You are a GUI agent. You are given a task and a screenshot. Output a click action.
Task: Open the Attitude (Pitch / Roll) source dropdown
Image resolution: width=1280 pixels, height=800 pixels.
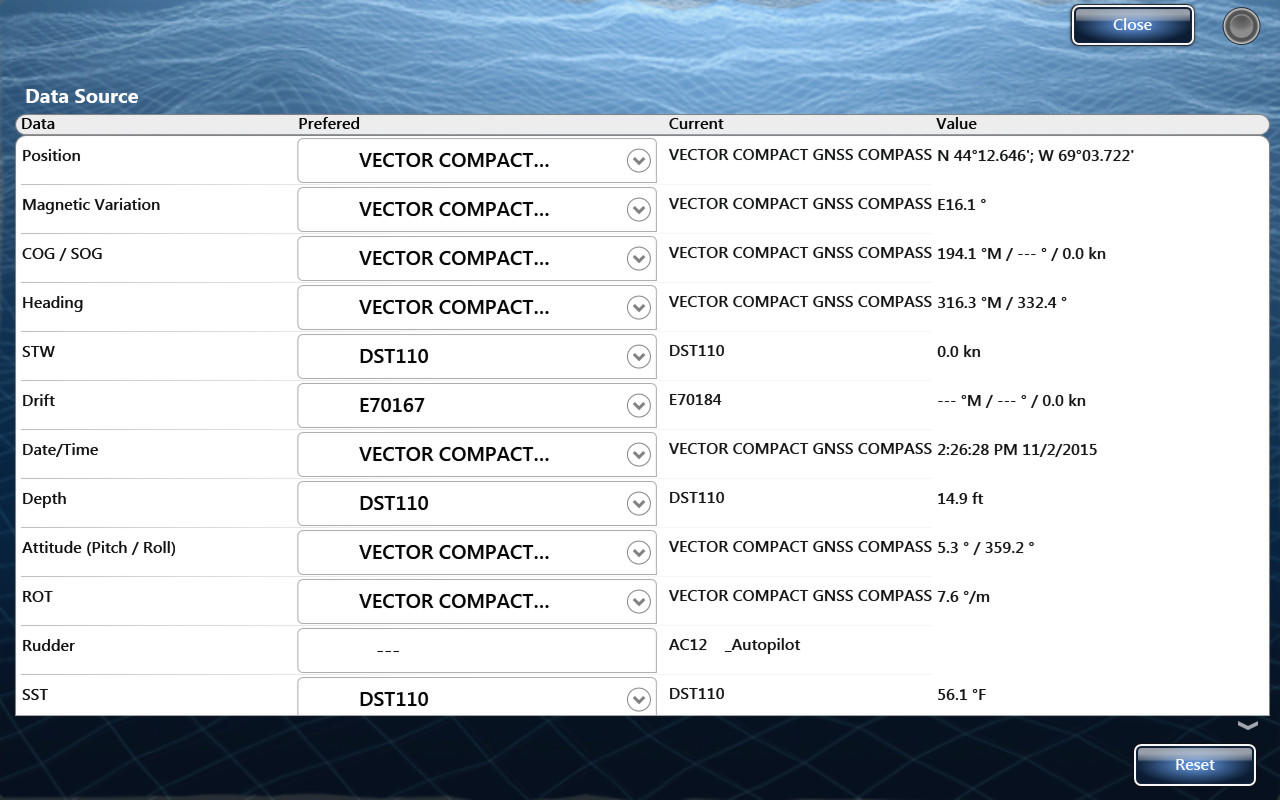477,552
